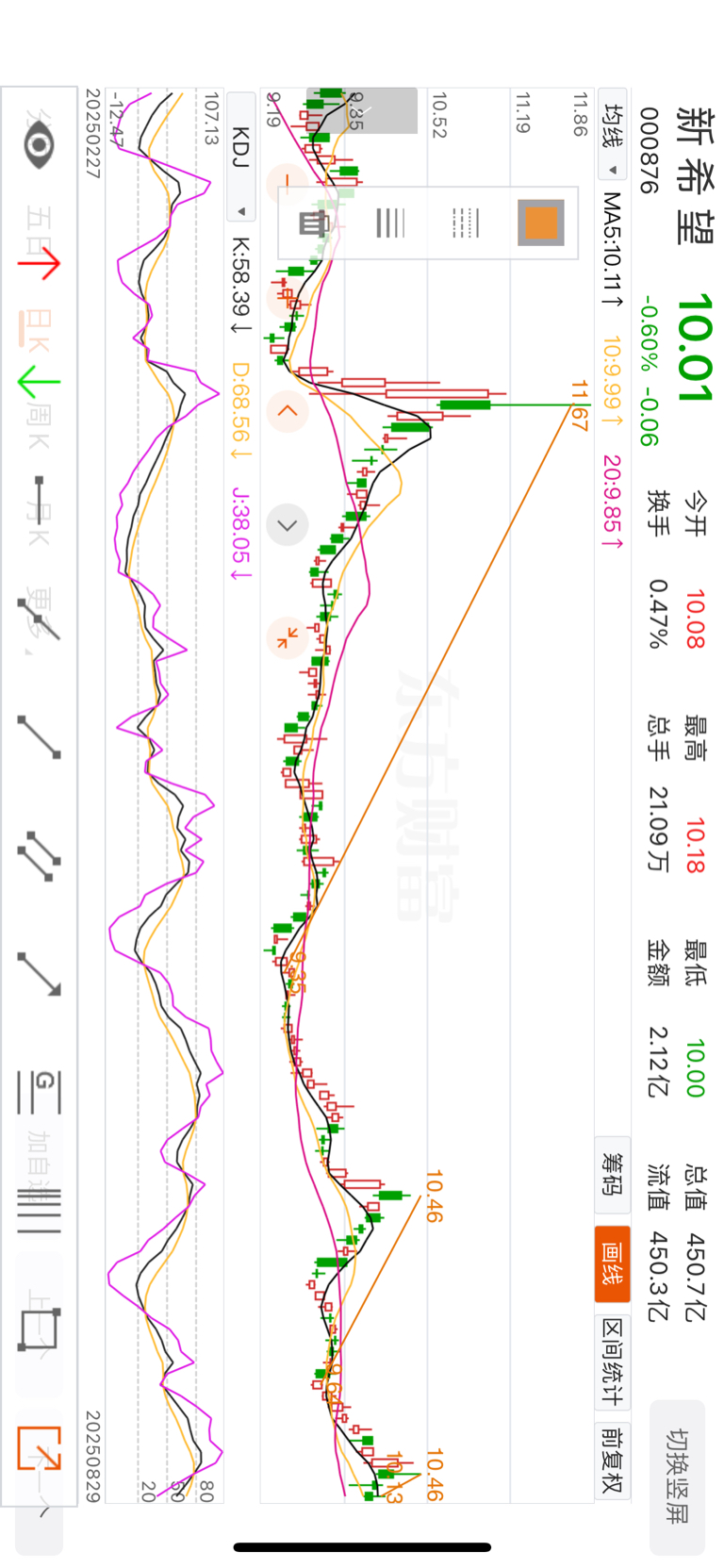The height and width of the screenshot is (1568, 724).
Task: Tap the 总手 value 21.09万
Action: click(x=658, y=829)
